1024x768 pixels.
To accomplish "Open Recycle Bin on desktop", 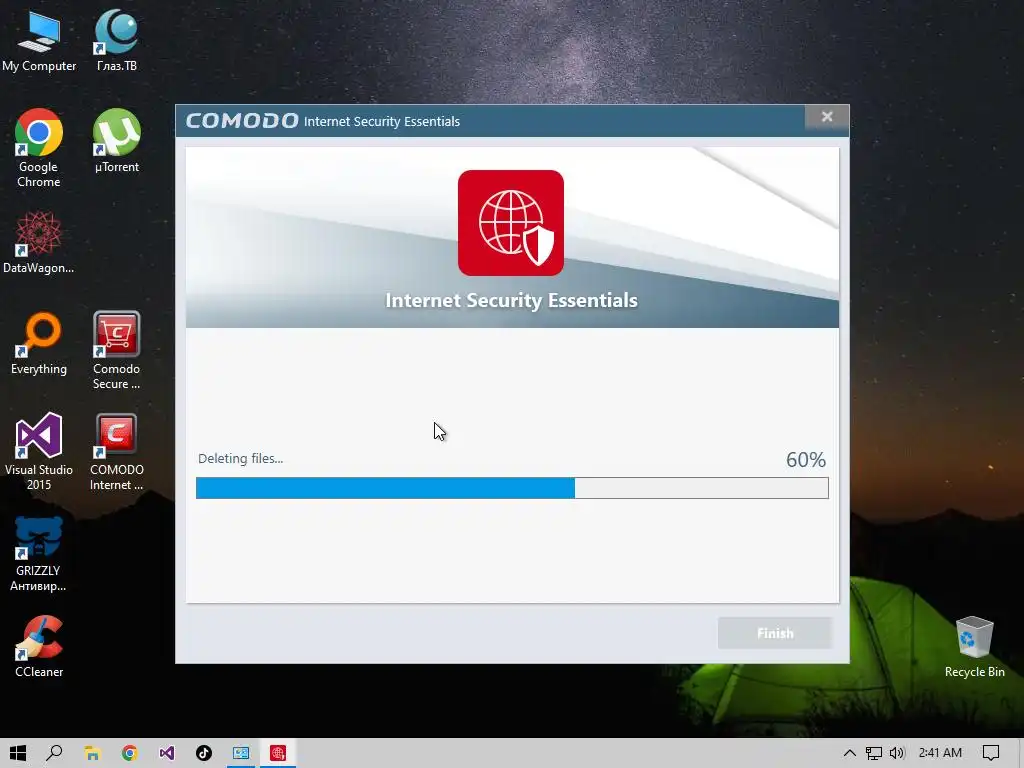I will [x=974, y=647].
